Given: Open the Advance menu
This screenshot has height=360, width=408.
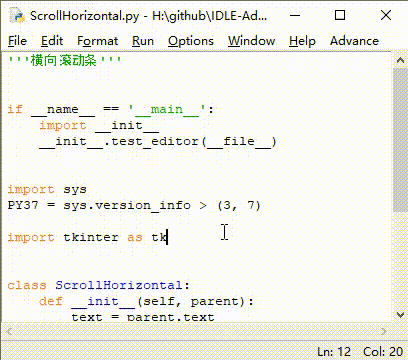Looking at the screenshot, I should [x=354, y=41].
